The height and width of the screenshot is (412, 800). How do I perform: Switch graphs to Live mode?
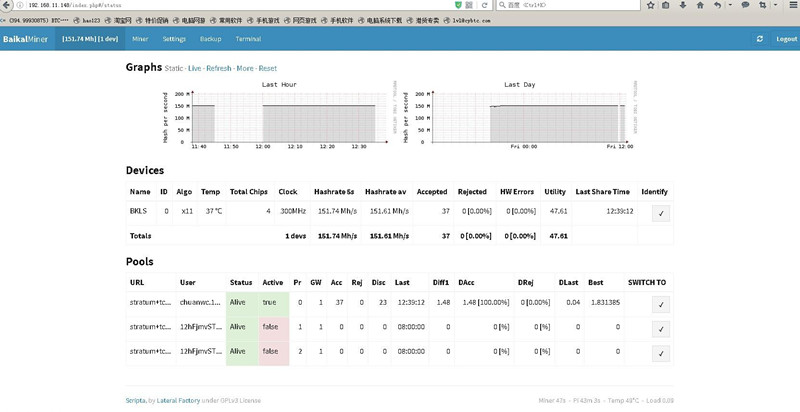click(x=194, y=69)
